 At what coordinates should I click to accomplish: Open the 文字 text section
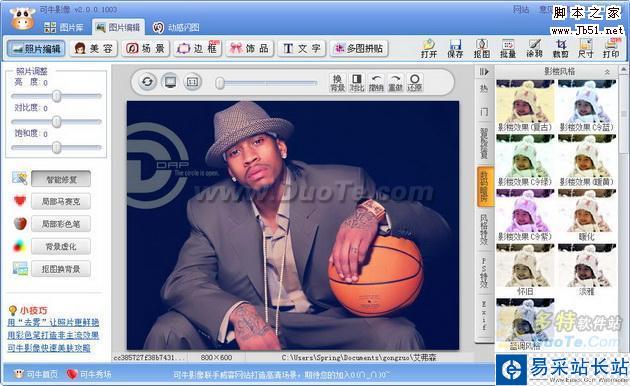click(x=302, y=49)
